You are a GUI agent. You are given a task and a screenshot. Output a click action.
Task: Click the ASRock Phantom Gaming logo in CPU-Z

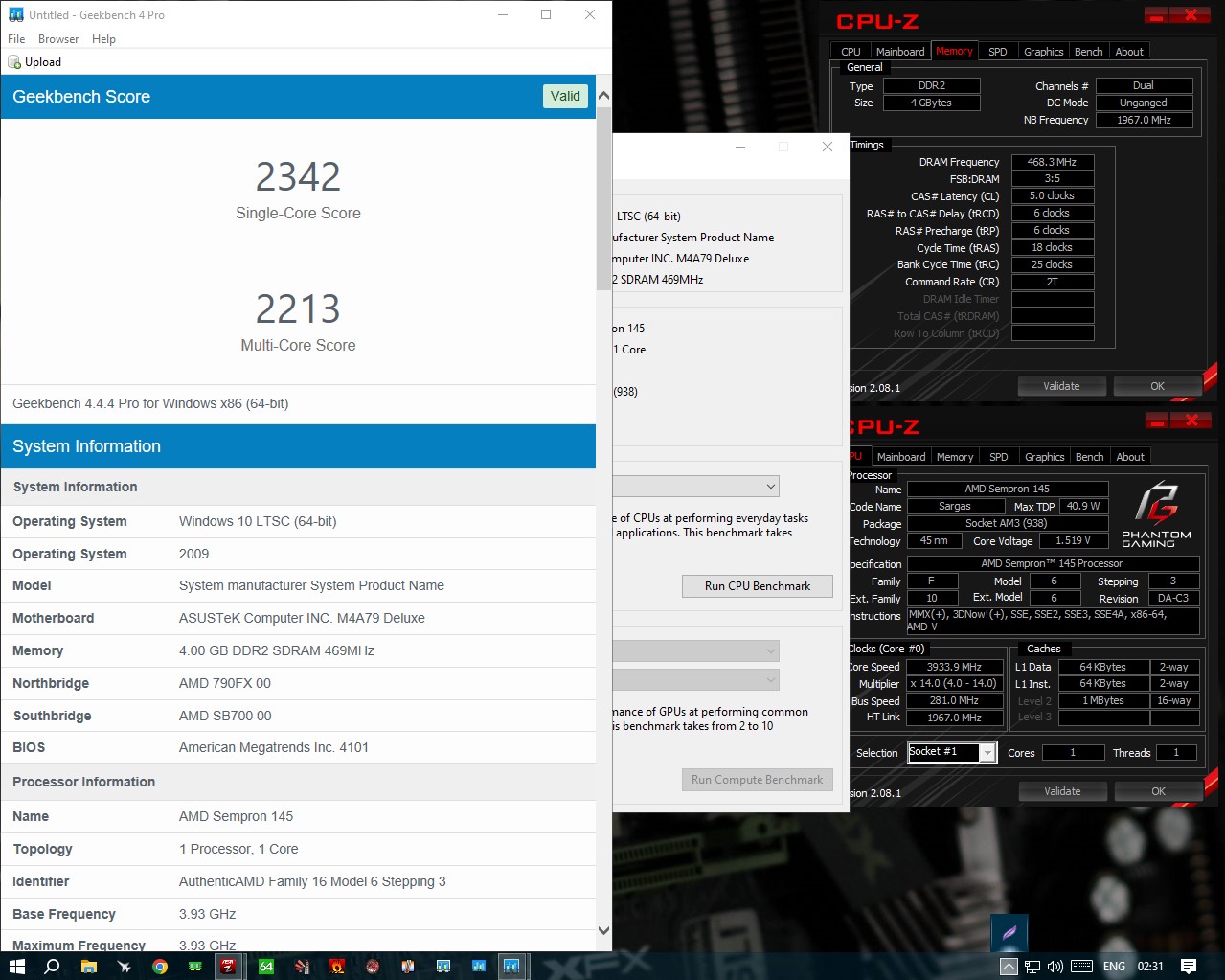(1157, 514)
